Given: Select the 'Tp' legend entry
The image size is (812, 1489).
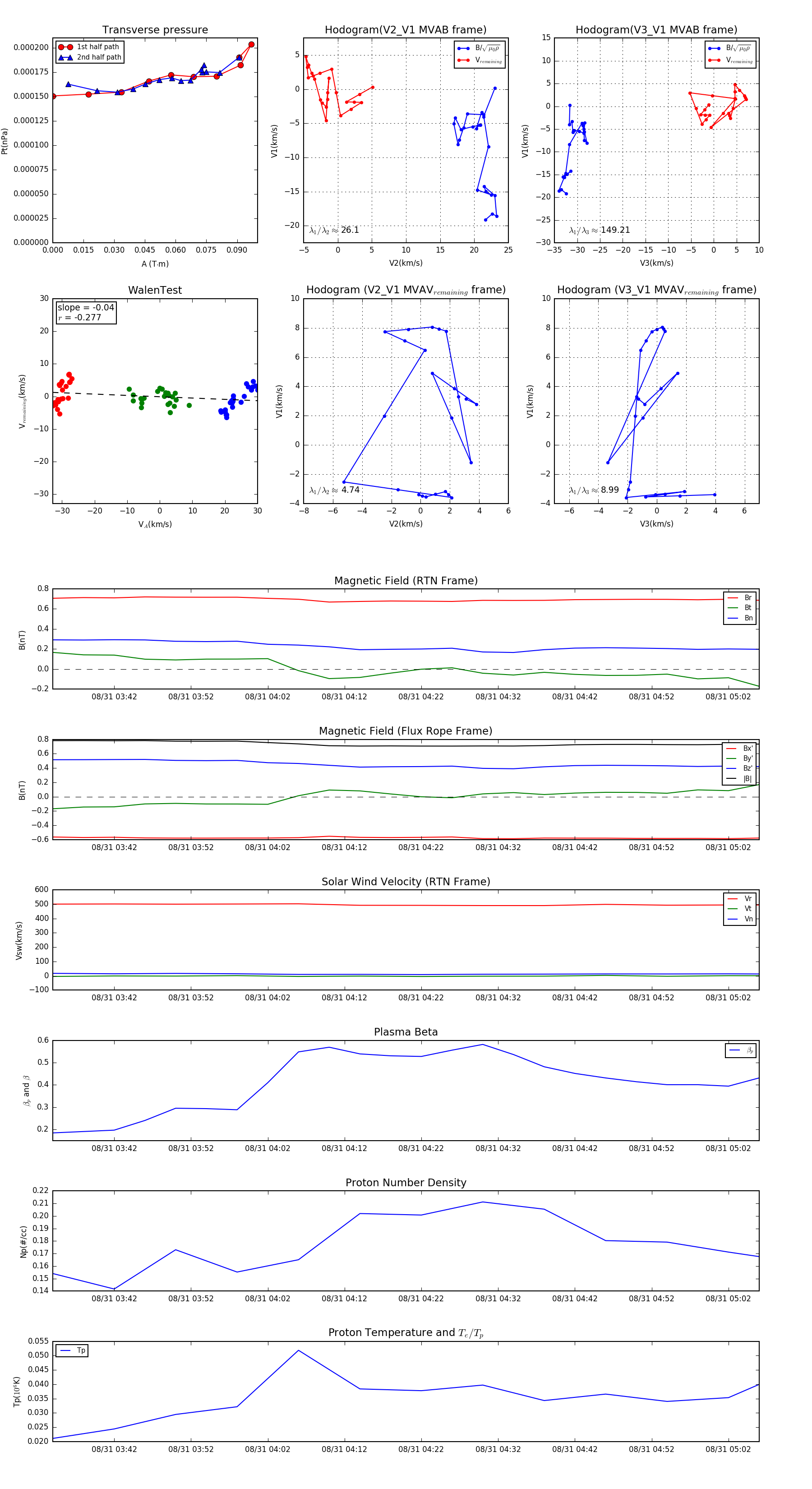Looking at the screenshot, I should click(x=72, y=1351).
